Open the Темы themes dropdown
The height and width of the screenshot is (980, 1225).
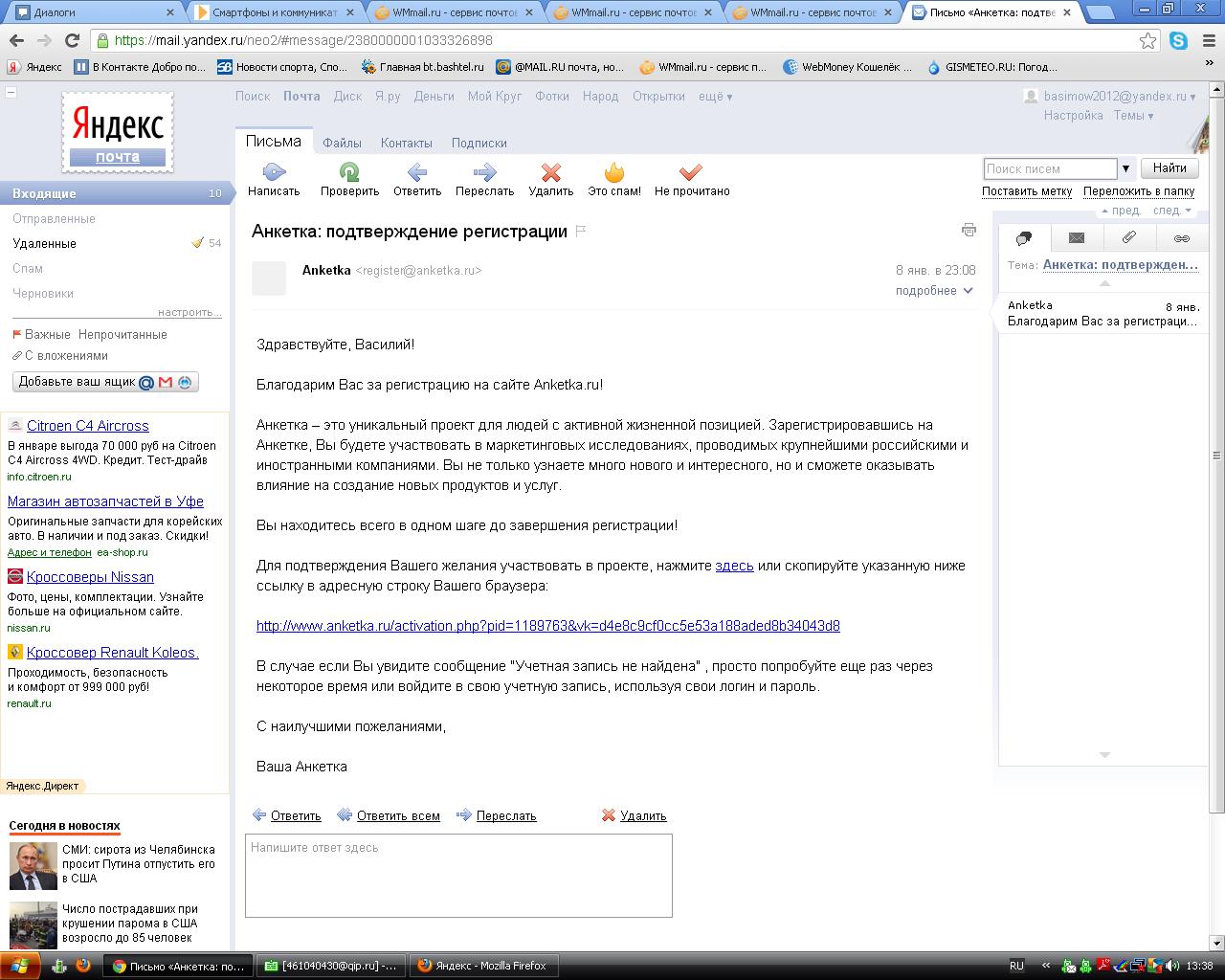(x=1133, y=115)
